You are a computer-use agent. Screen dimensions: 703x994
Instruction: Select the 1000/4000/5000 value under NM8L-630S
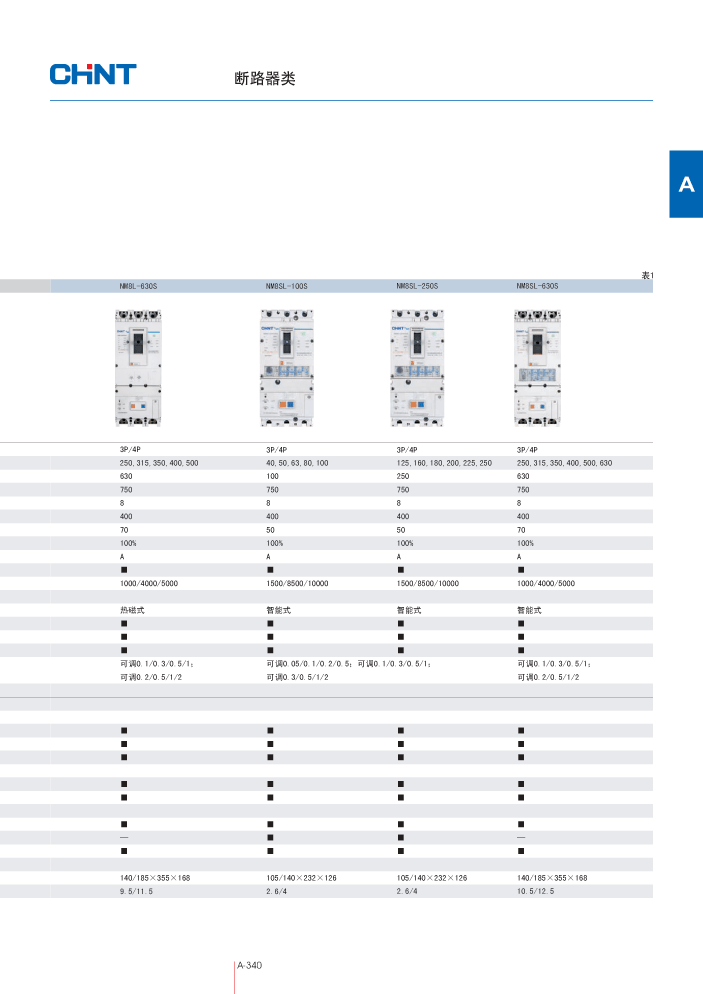[x=150, y=582]
